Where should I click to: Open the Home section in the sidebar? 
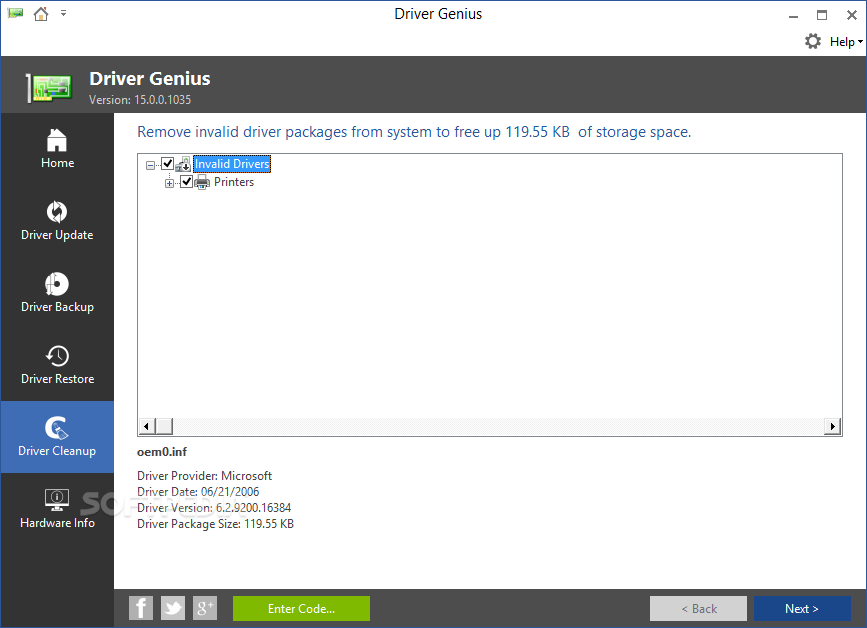click(57, 149)
